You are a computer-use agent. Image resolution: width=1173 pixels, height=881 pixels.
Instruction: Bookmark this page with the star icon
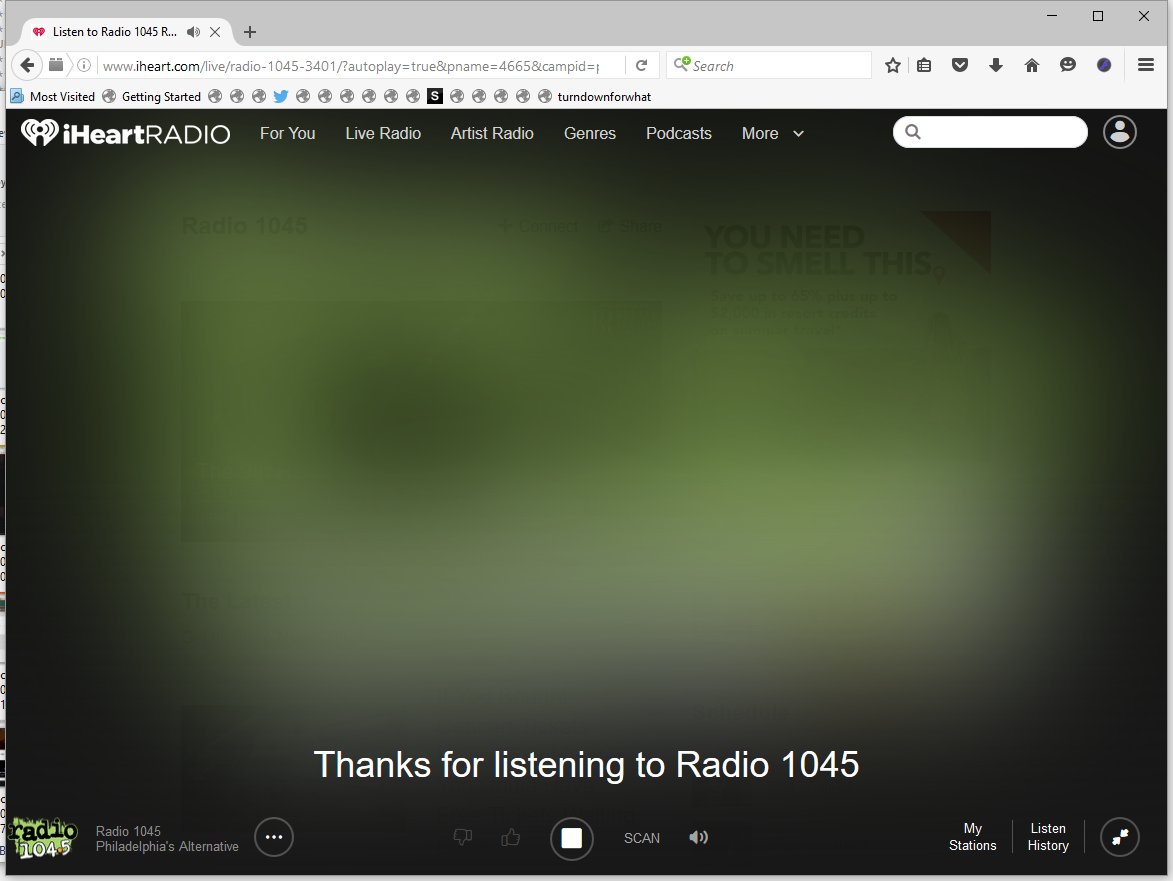point(892,65)
